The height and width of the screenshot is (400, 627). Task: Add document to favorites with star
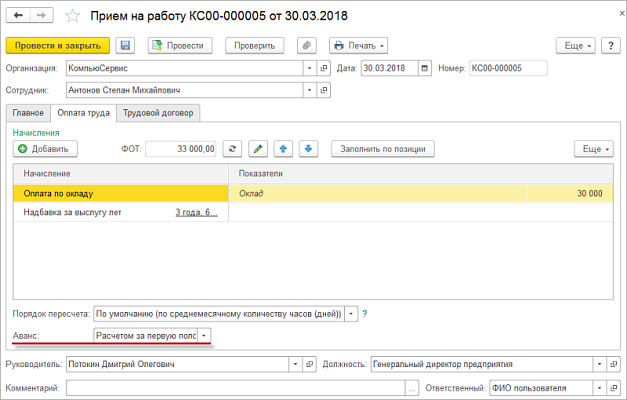72,16
